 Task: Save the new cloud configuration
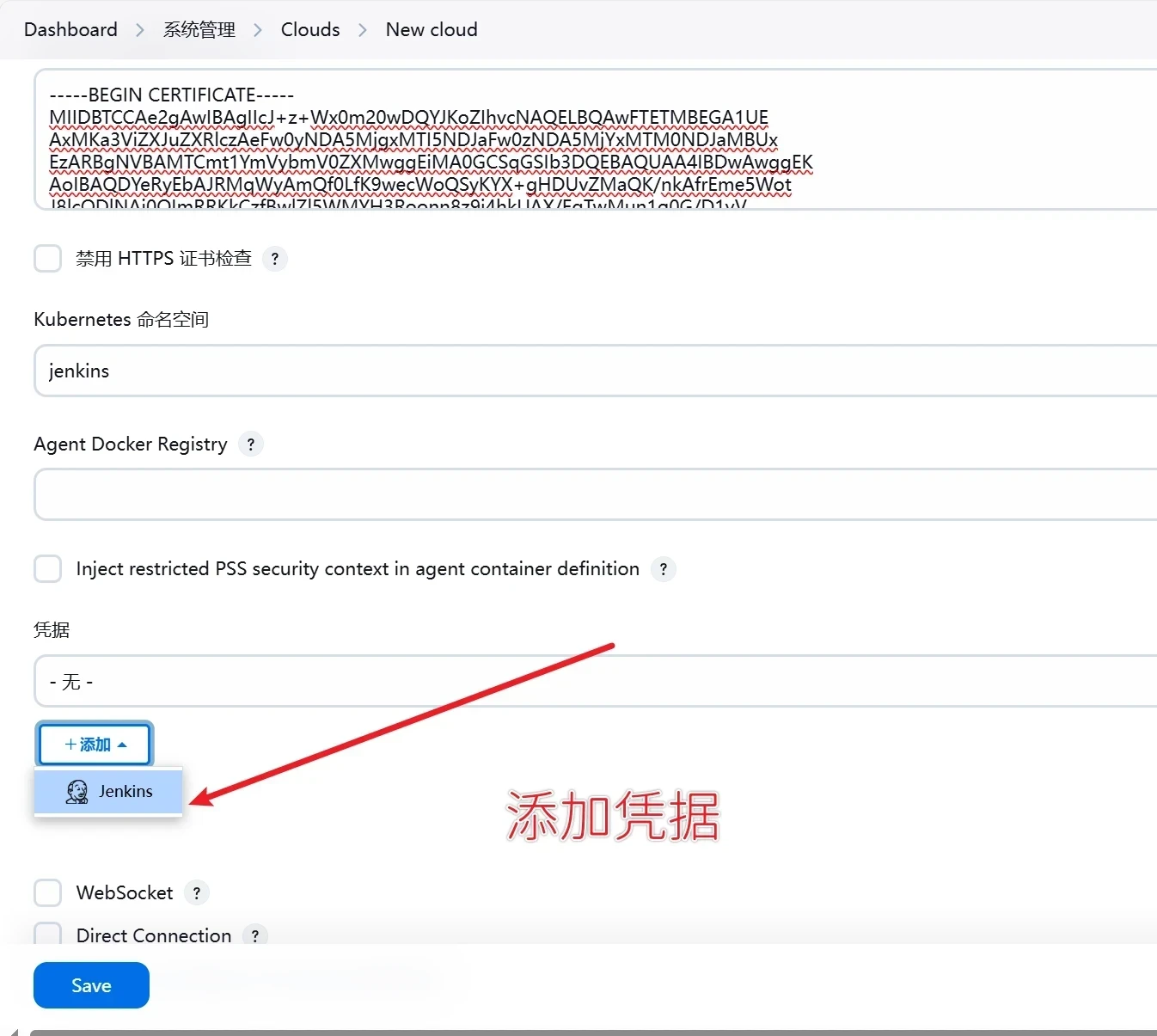coord(91,985)
